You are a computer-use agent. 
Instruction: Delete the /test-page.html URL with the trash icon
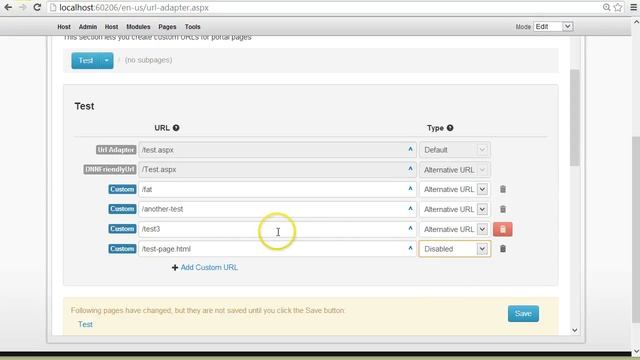[x=503, y=249]
